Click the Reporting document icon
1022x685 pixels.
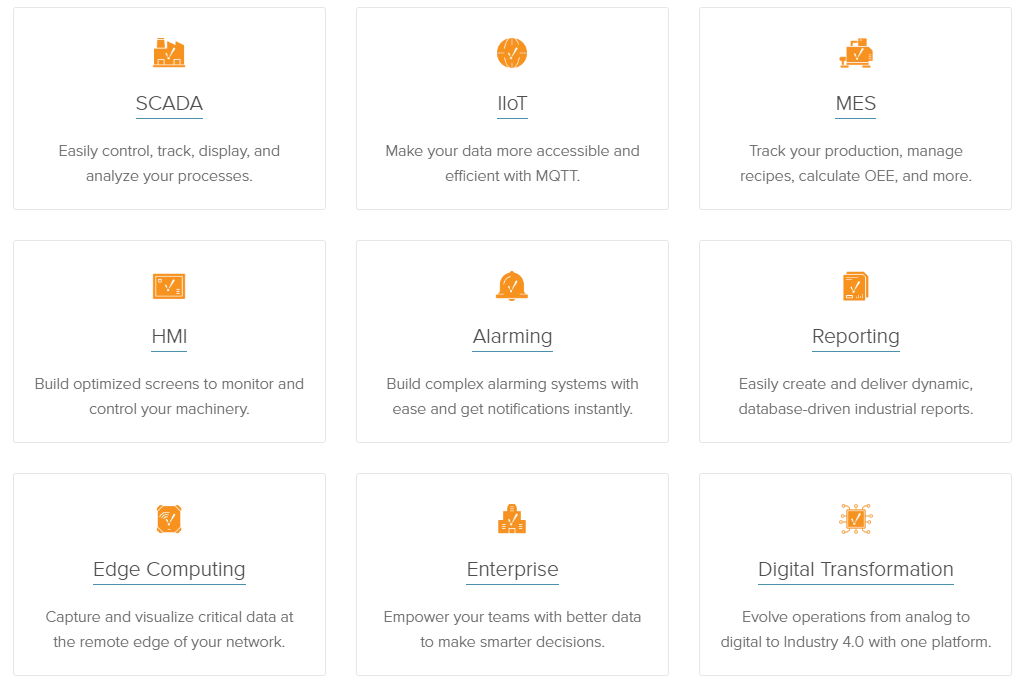[x=856, y=286]
